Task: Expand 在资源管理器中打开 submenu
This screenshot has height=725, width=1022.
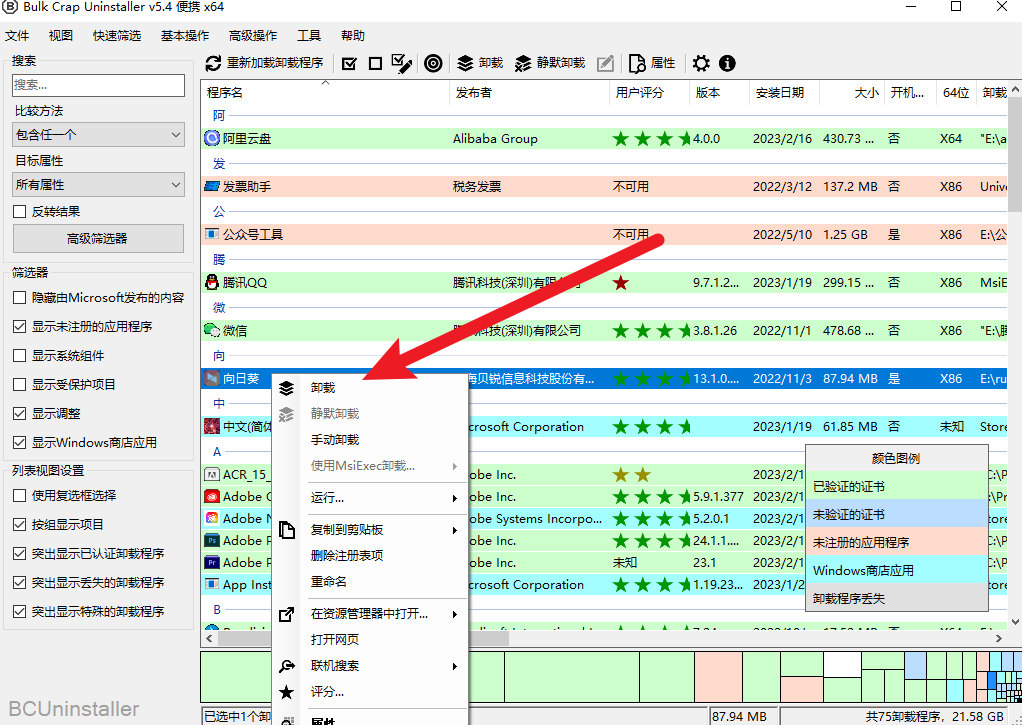Action: coord(455,614)
